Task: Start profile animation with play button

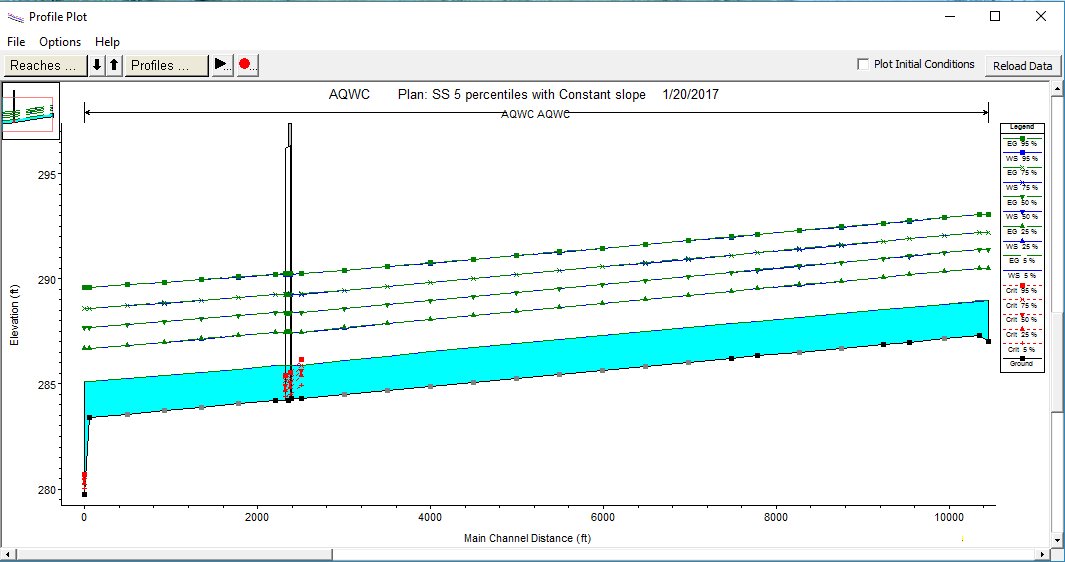Action: (222, 65)
